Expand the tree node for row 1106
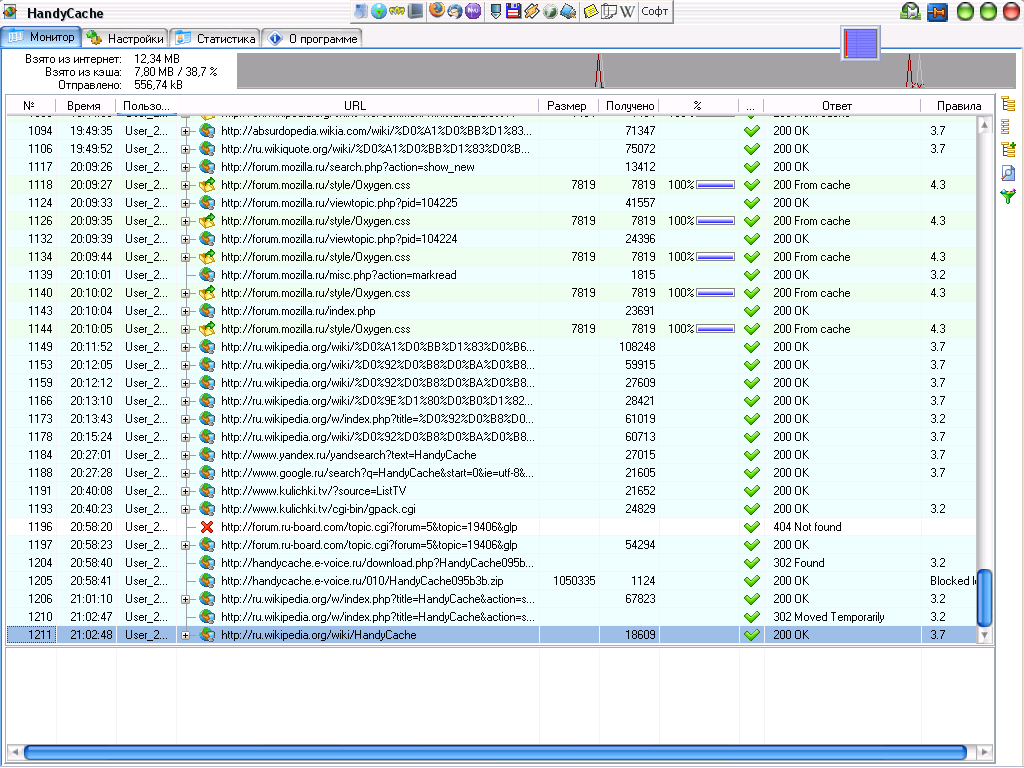This screenshot has height=768, width=1024. [x=185, y=150]
